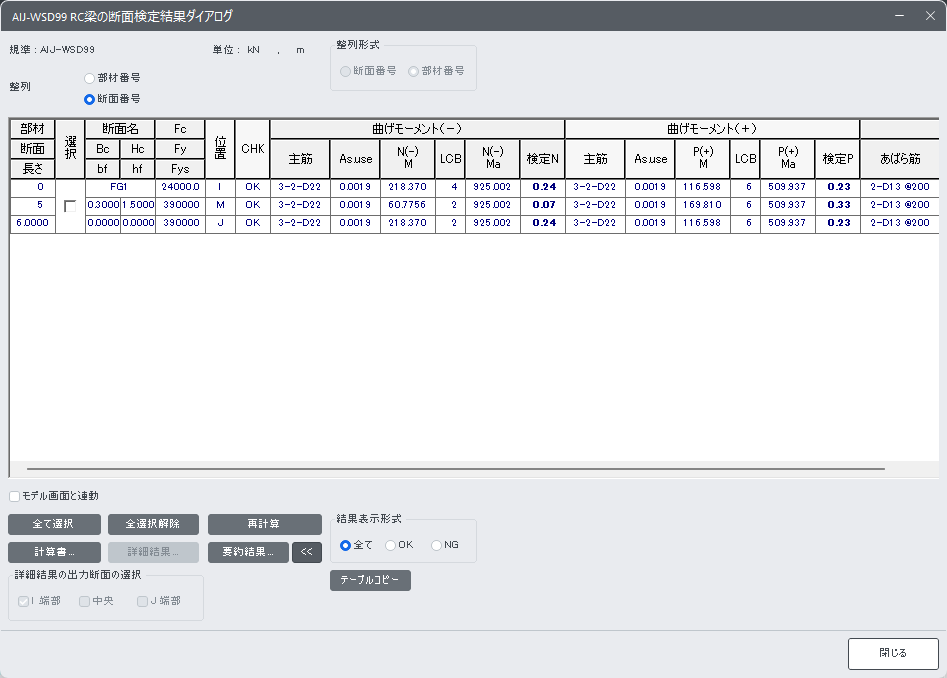Choose 全て result display option
This screenshot has width=947, height=678.
(345, 545)
